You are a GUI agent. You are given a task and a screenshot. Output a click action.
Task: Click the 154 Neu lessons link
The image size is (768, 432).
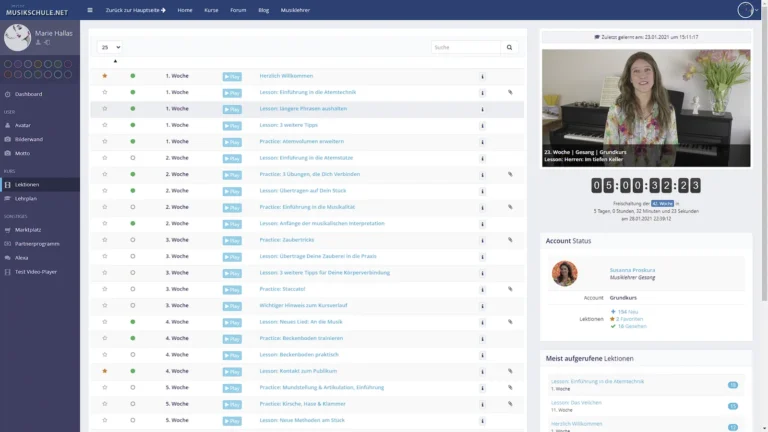pos(627,312)
